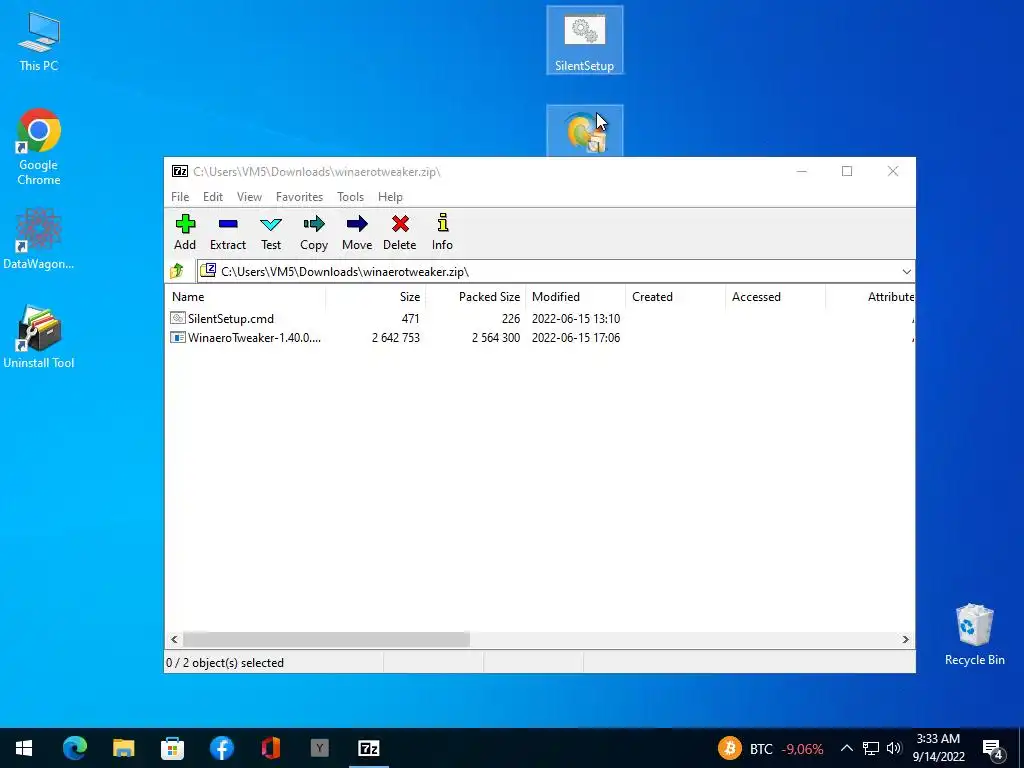Run the Test archive tool
Image resolution: width=1024 pixels, height=768 pixels.
coord(271,232)
